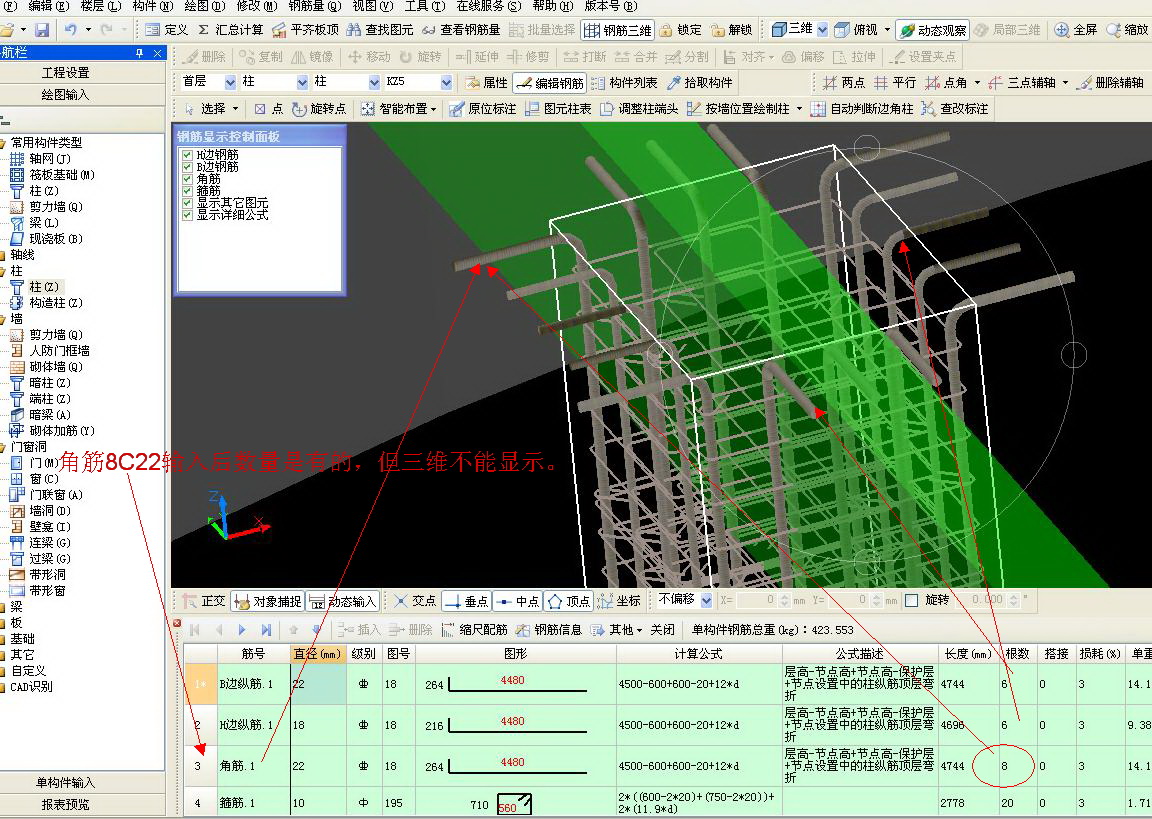The height and width of the screenshot is (819, 1152).
Task: Open 查看钢筋量 rebar quantity viewer
Action: pyautogui.click(x=461, y=30)
